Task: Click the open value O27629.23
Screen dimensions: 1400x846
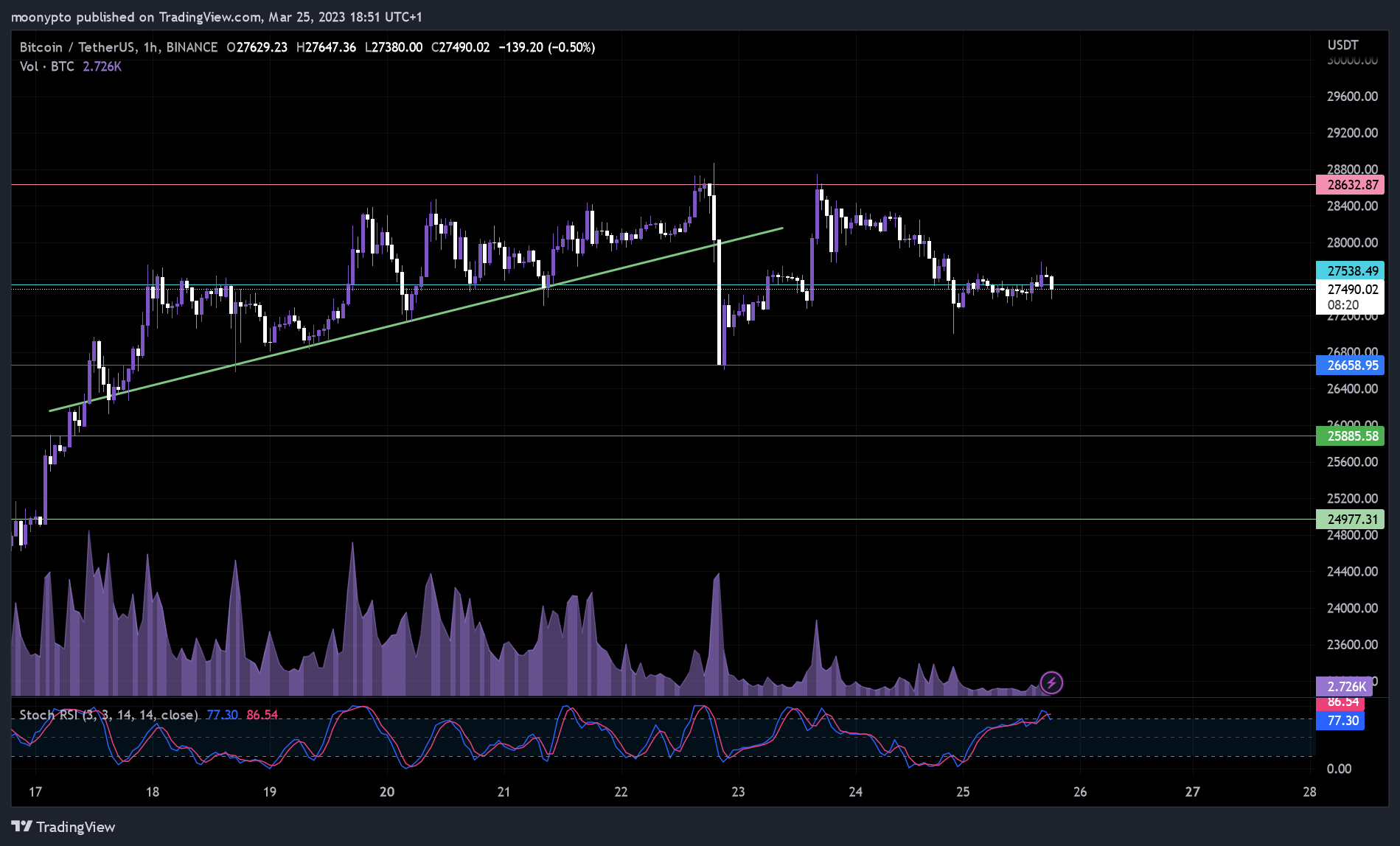Action: [x=257, y=47]
